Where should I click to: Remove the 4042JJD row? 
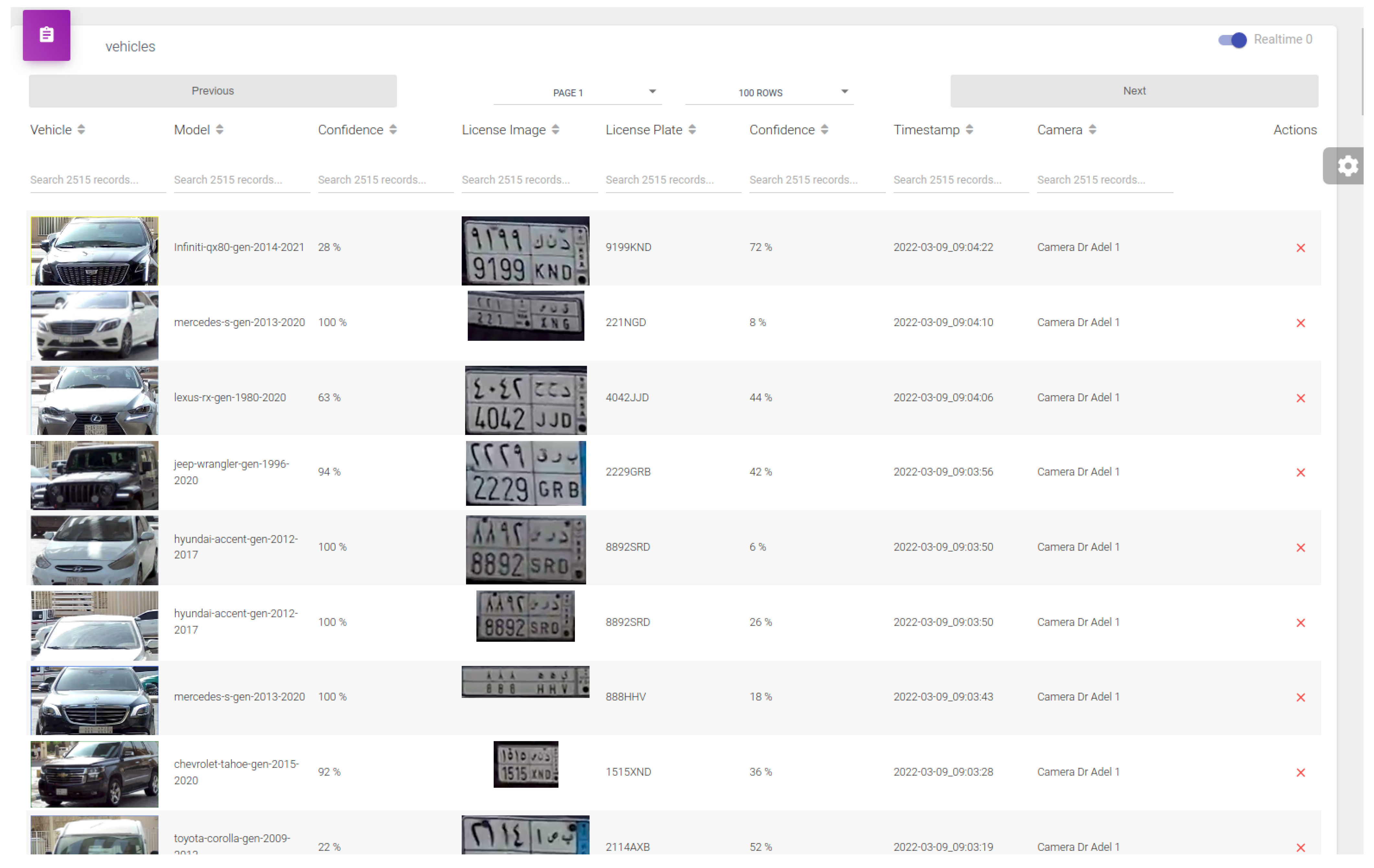point(1300,398)
